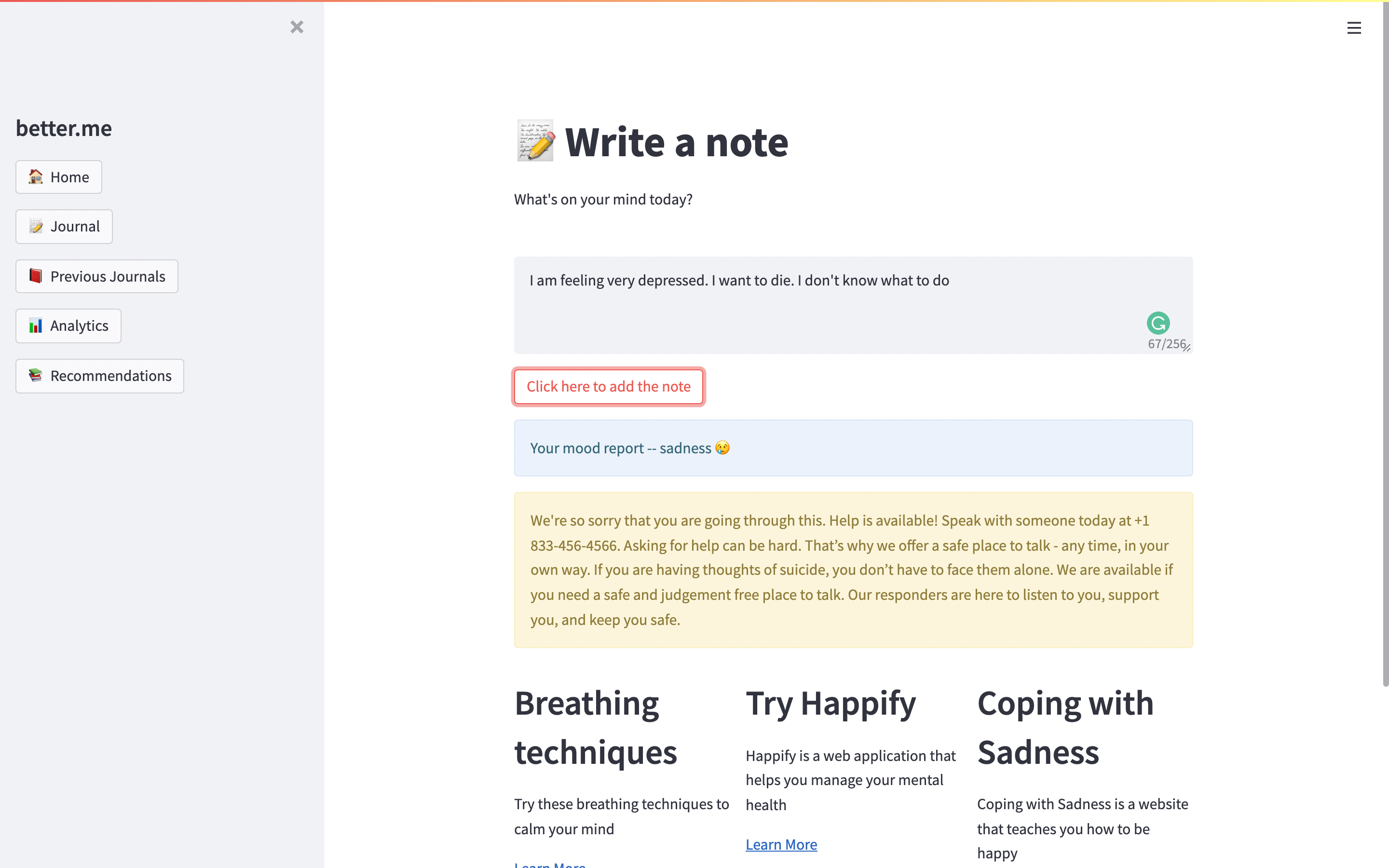Follow the Learn More link under Try Happify
Viewport: 1389px width, 868px height.
coord(781,844)
